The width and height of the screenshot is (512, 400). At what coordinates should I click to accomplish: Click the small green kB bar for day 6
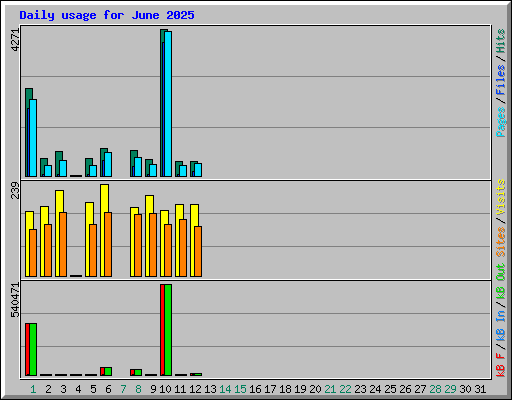(108, 371)
